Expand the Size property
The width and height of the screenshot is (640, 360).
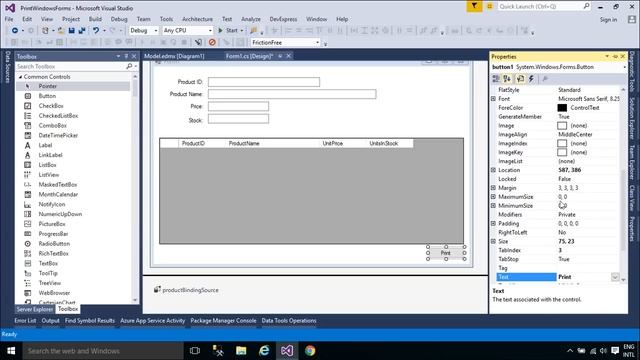click(493, 241)
